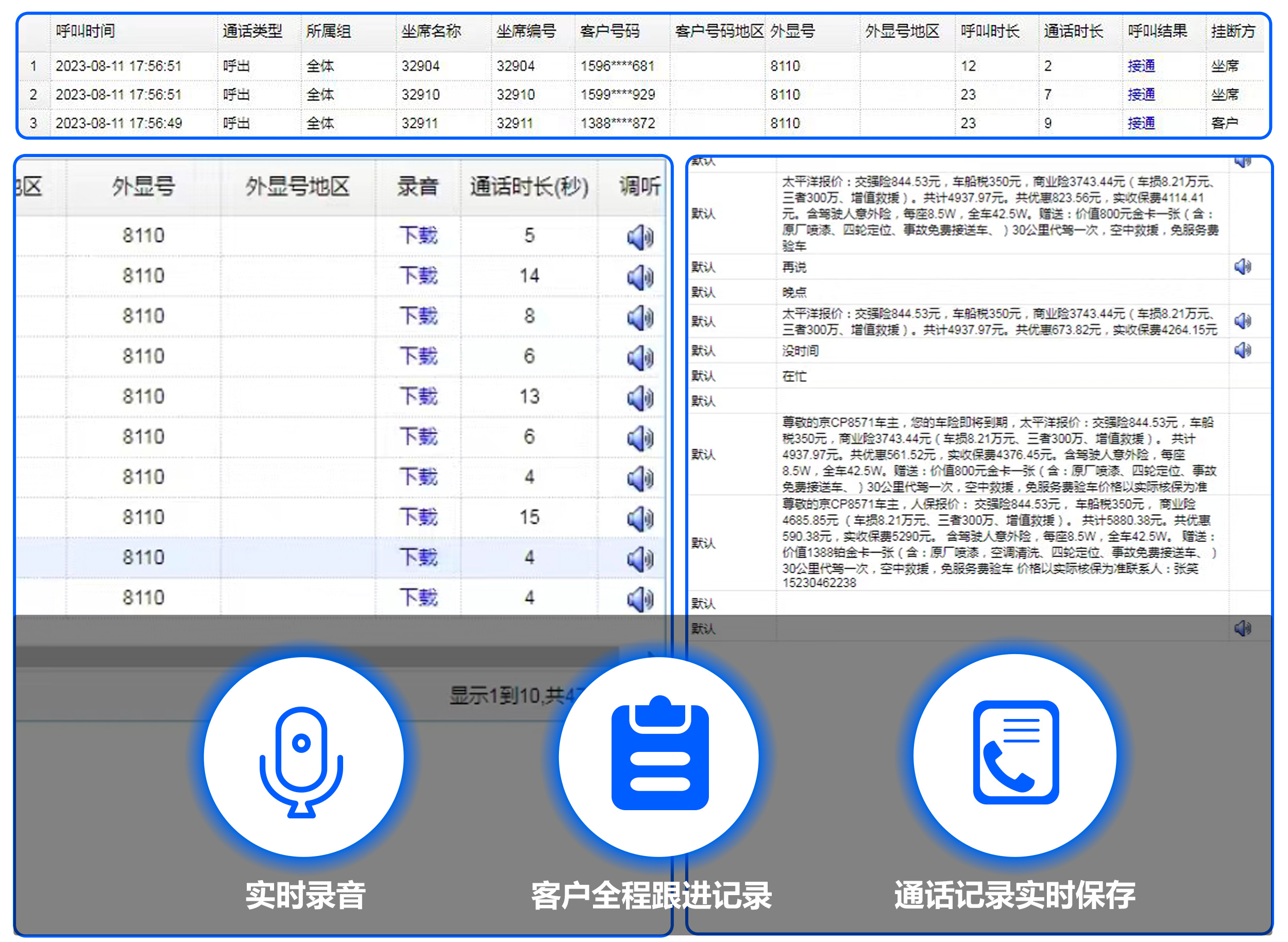Play speaker icon next to 没时间 note
Image resolution: width=1288 pixels, height=942 pixels.
tap(1242, 350)
